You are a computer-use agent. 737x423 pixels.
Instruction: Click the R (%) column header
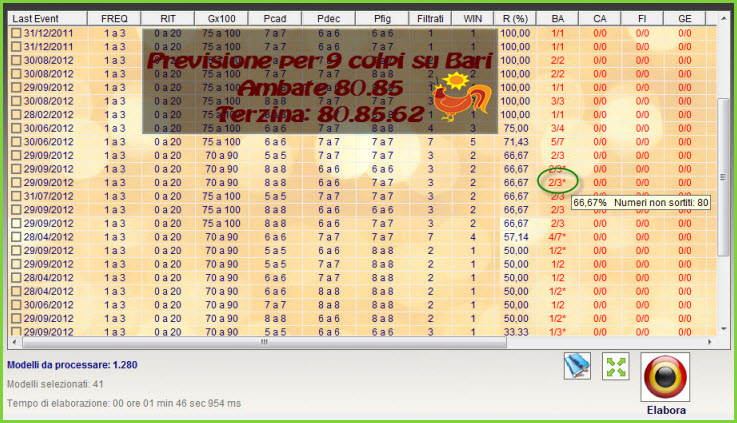click(x=514, y=18)
